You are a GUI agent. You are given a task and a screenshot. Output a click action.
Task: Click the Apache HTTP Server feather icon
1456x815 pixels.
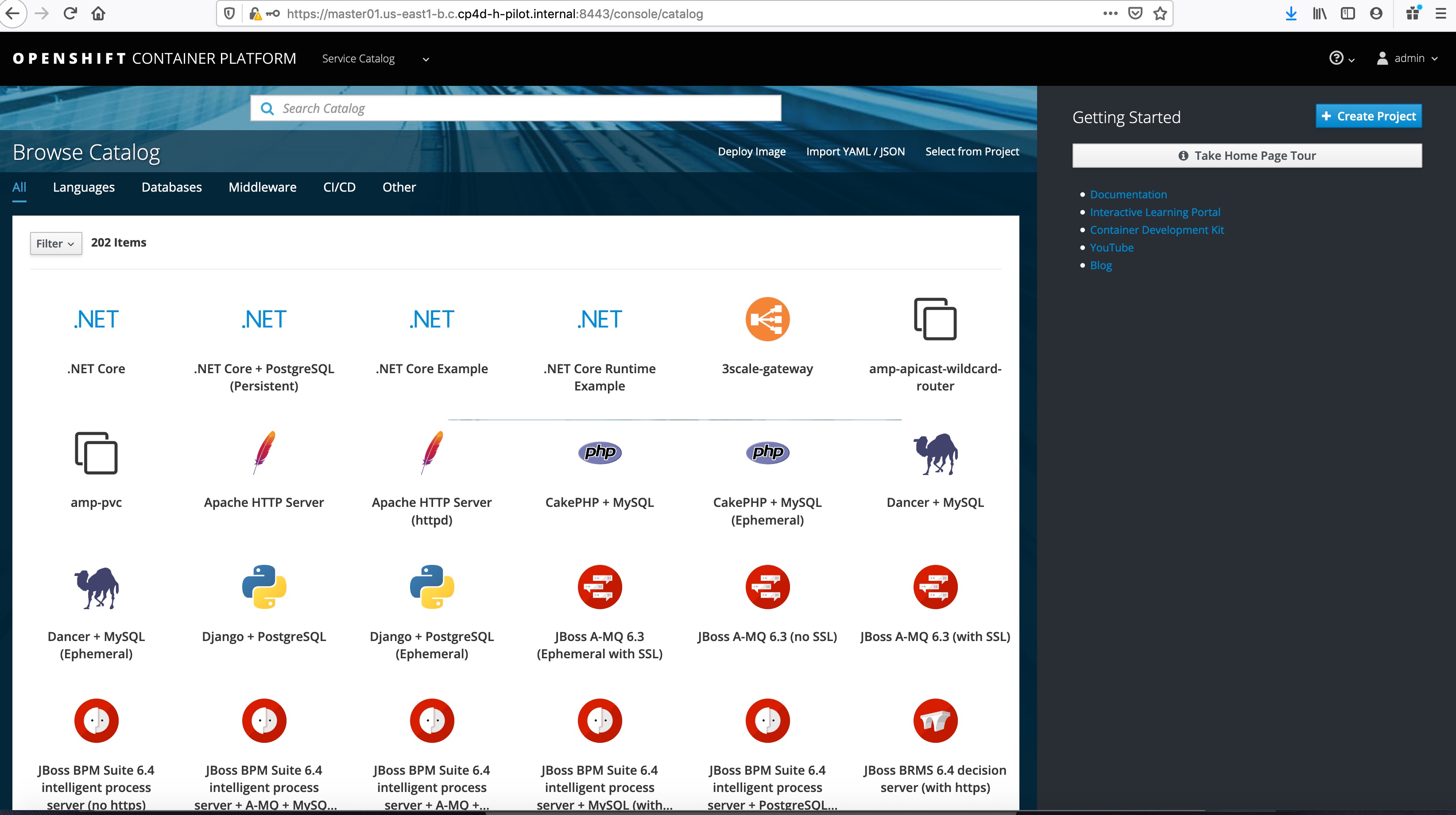point(264,453)
